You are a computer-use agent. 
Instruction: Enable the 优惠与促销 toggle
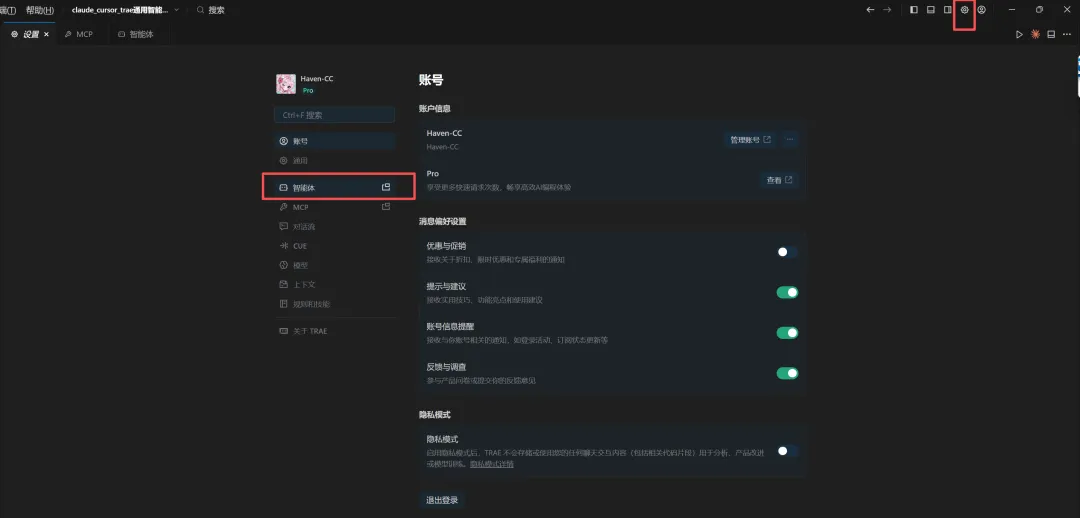pos(787,252)
